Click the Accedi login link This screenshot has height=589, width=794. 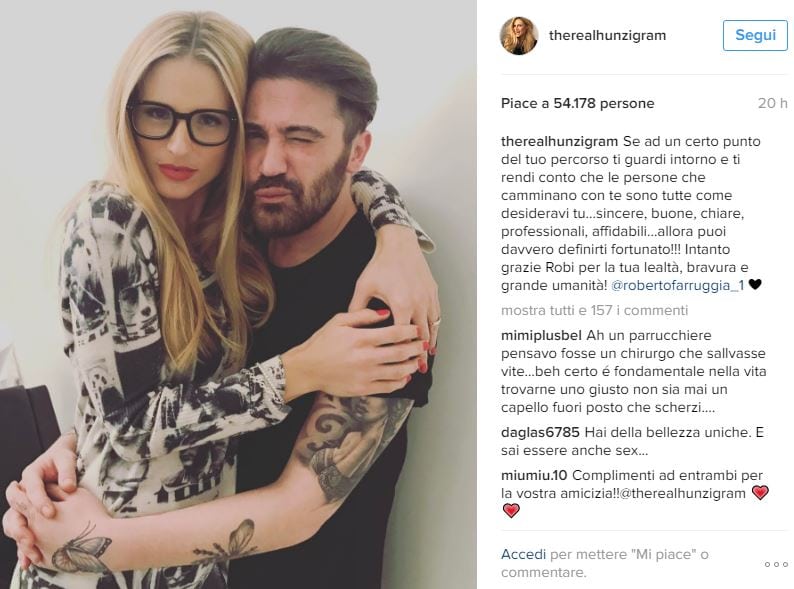(523, 555)
